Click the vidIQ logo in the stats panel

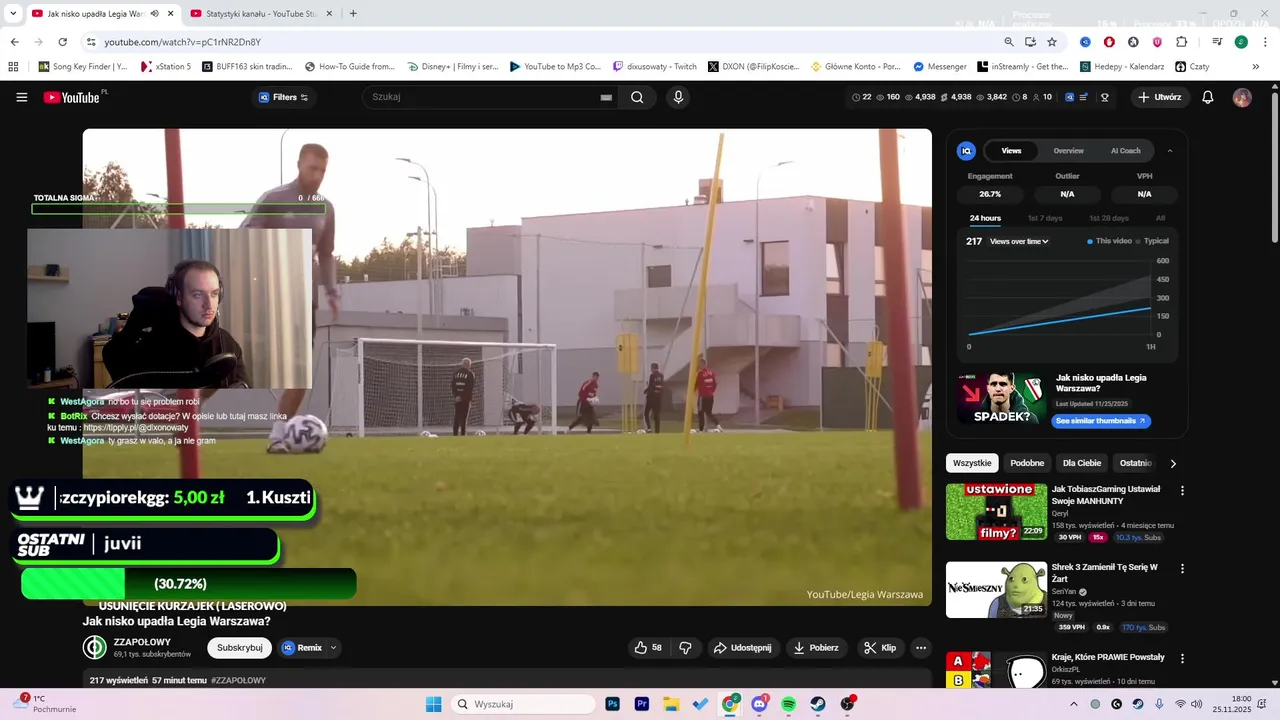(x=966, y=151)
